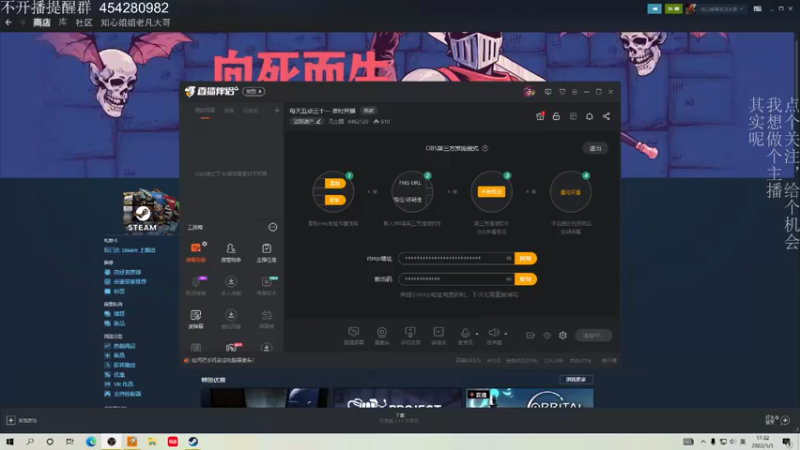Open Steam from taskbar
This screenshot has height=450, width=800.
point(193,441)
